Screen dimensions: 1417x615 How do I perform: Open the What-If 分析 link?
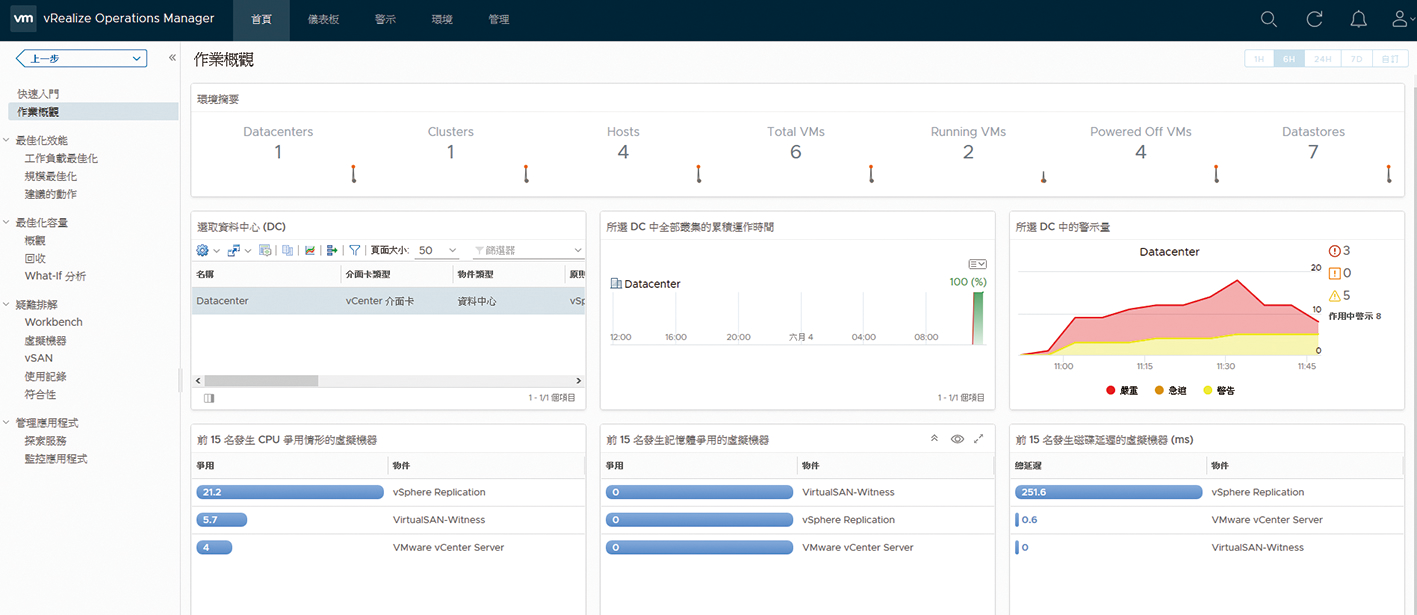(55, 276)
